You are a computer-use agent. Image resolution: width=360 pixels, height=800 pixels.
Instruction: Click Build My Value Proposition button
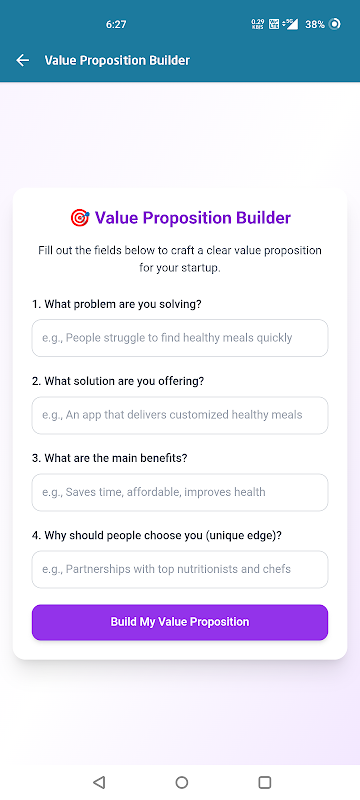click(x=180, y=622)
